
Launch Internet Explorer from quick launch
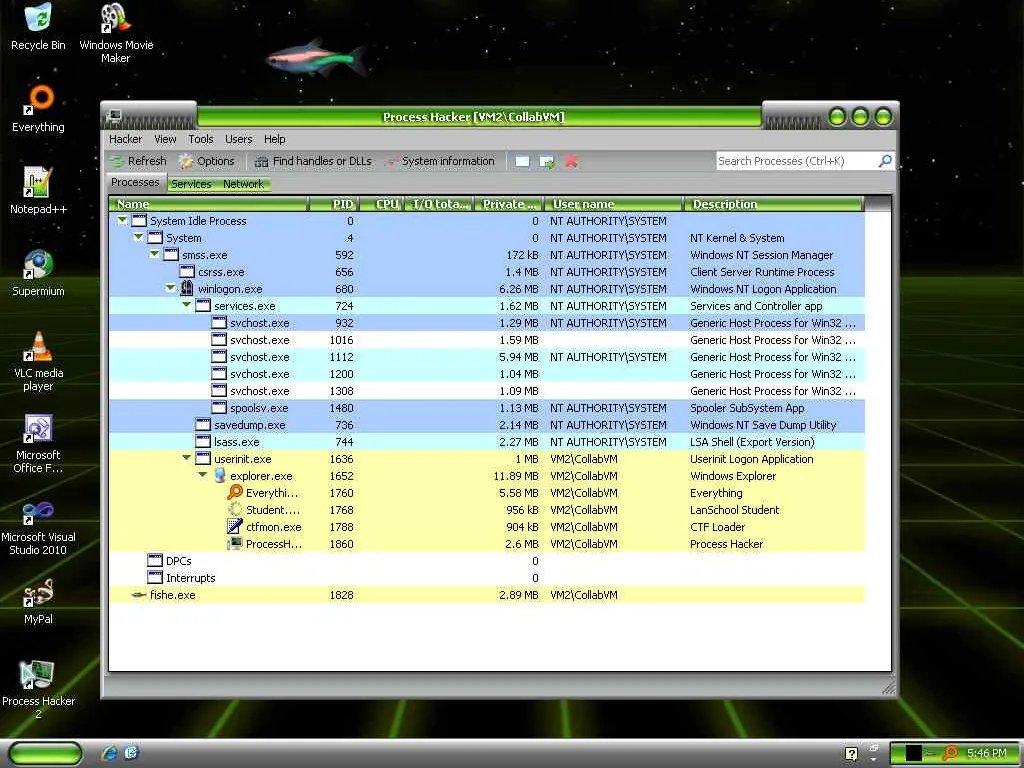(110, 753)
